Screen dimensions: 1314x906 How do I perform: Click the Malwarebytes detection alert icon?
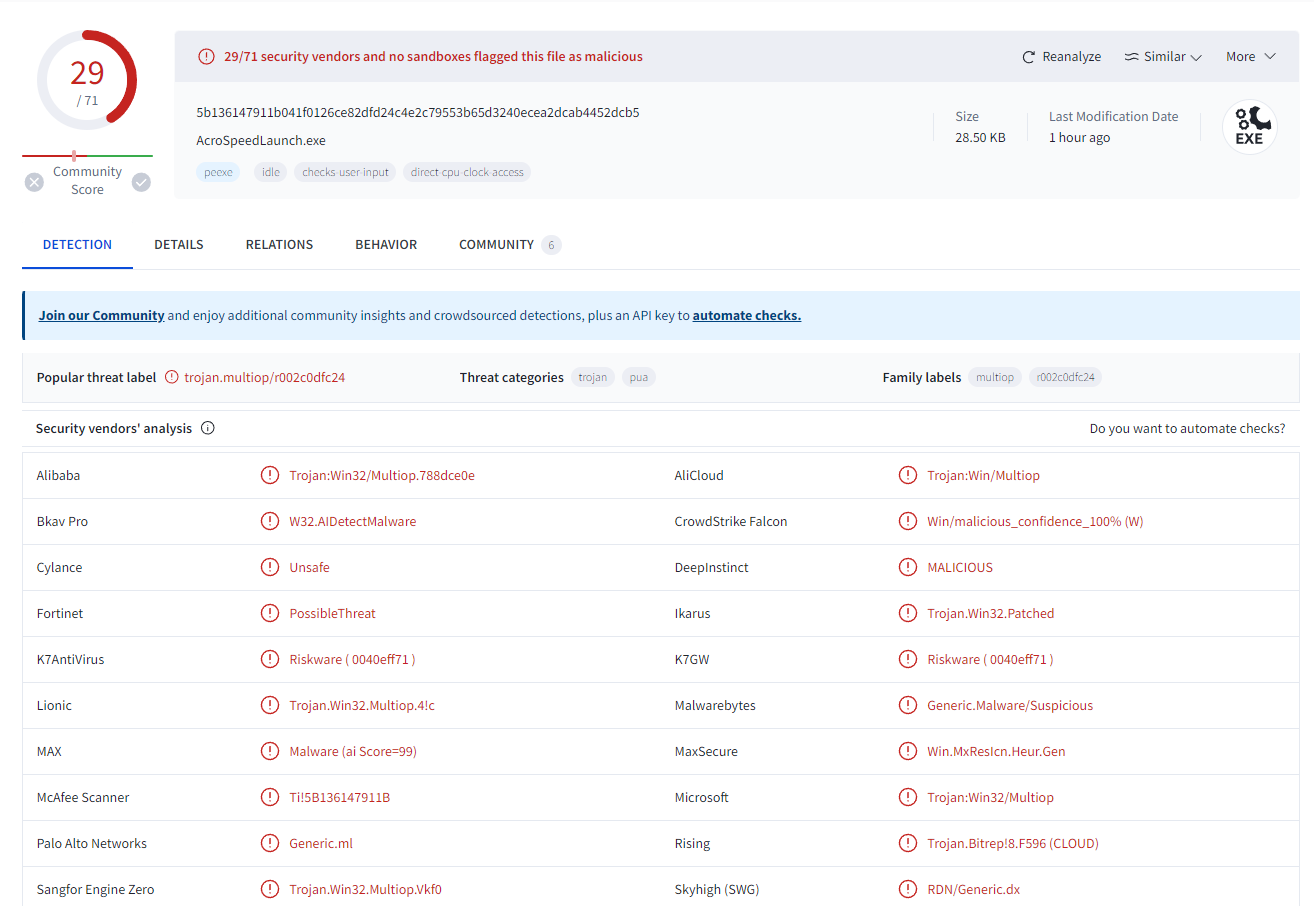tap(908, 705)
